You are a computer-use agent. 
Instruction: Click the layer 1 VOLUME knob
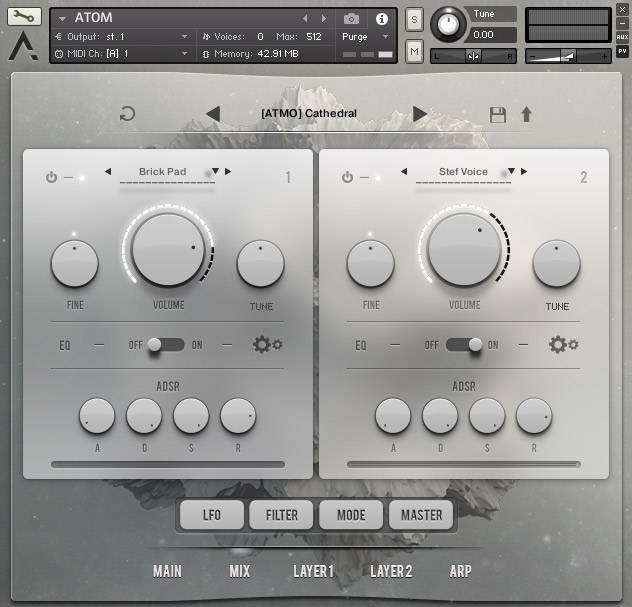(168, 250)
